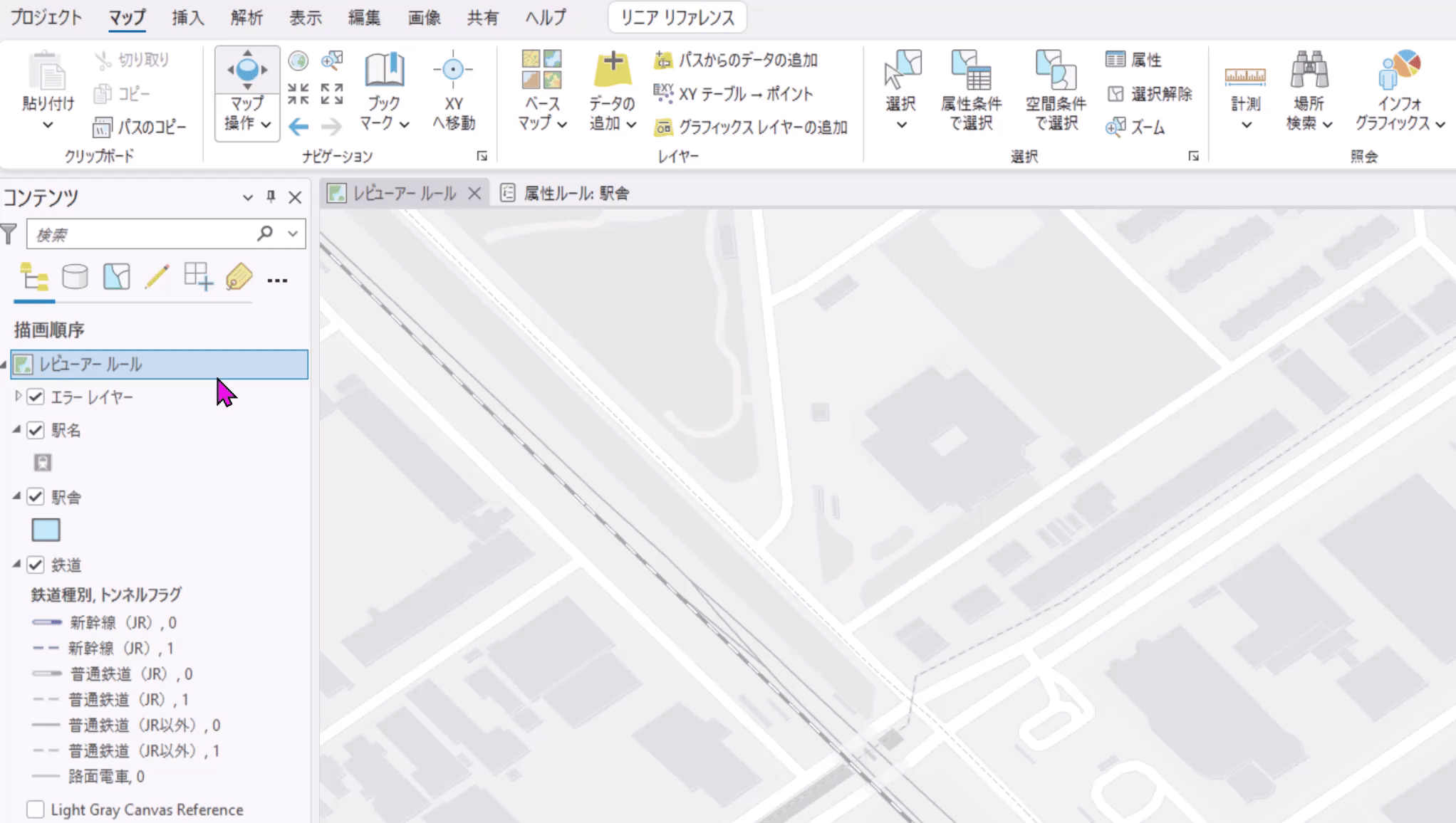This screenshot has width=1456, height=823.
Task: Collapse the 駅名 layer legend
Action: point(17,429)
